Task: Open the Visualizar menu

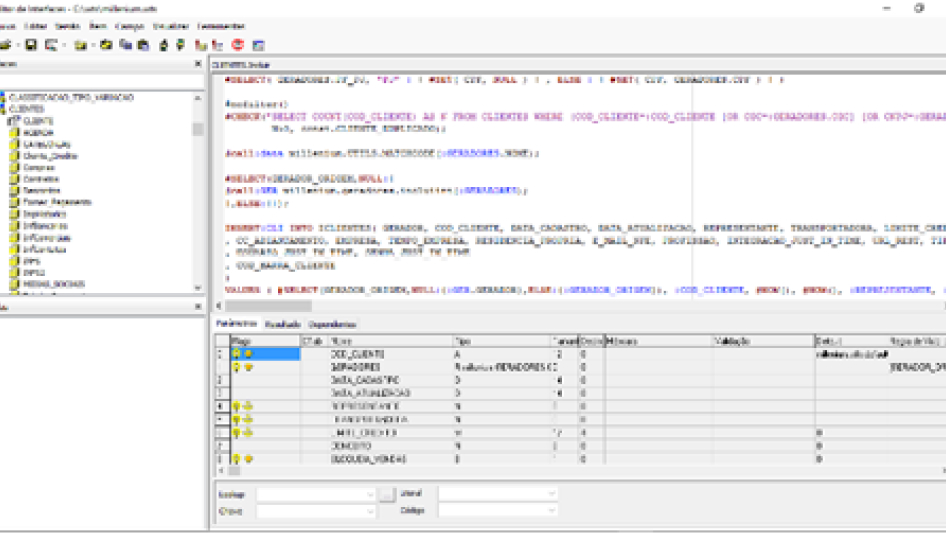Action: pos(170,25)
